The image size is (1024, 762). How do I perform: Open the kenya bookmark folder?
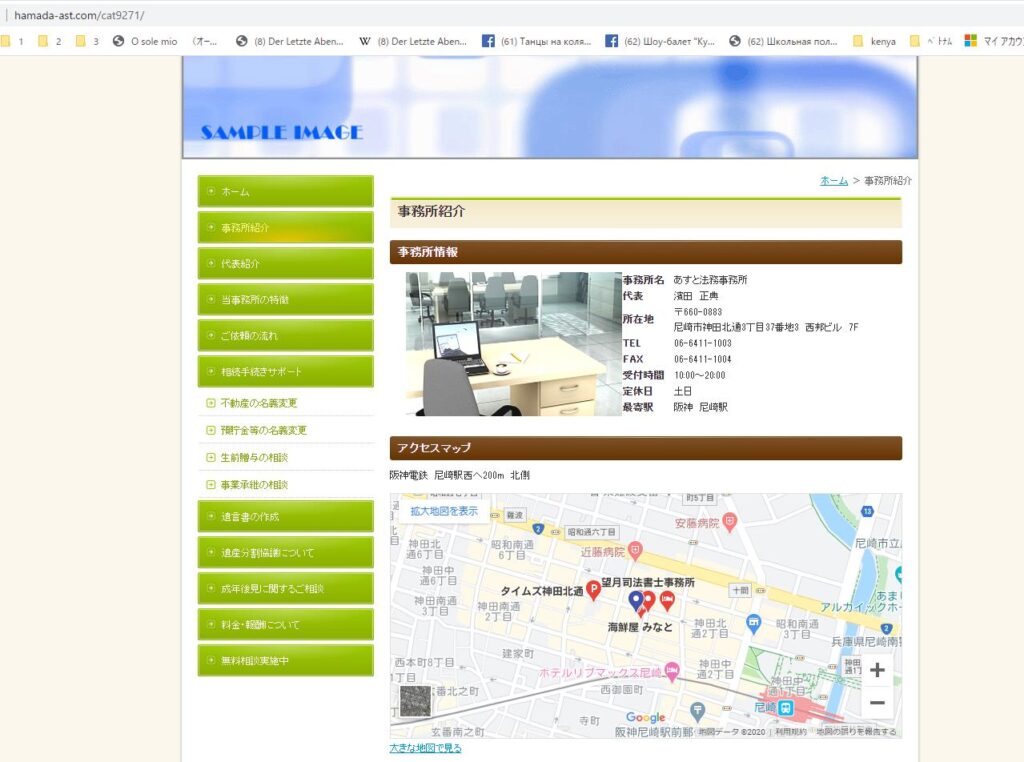click(x=875, y=41)
